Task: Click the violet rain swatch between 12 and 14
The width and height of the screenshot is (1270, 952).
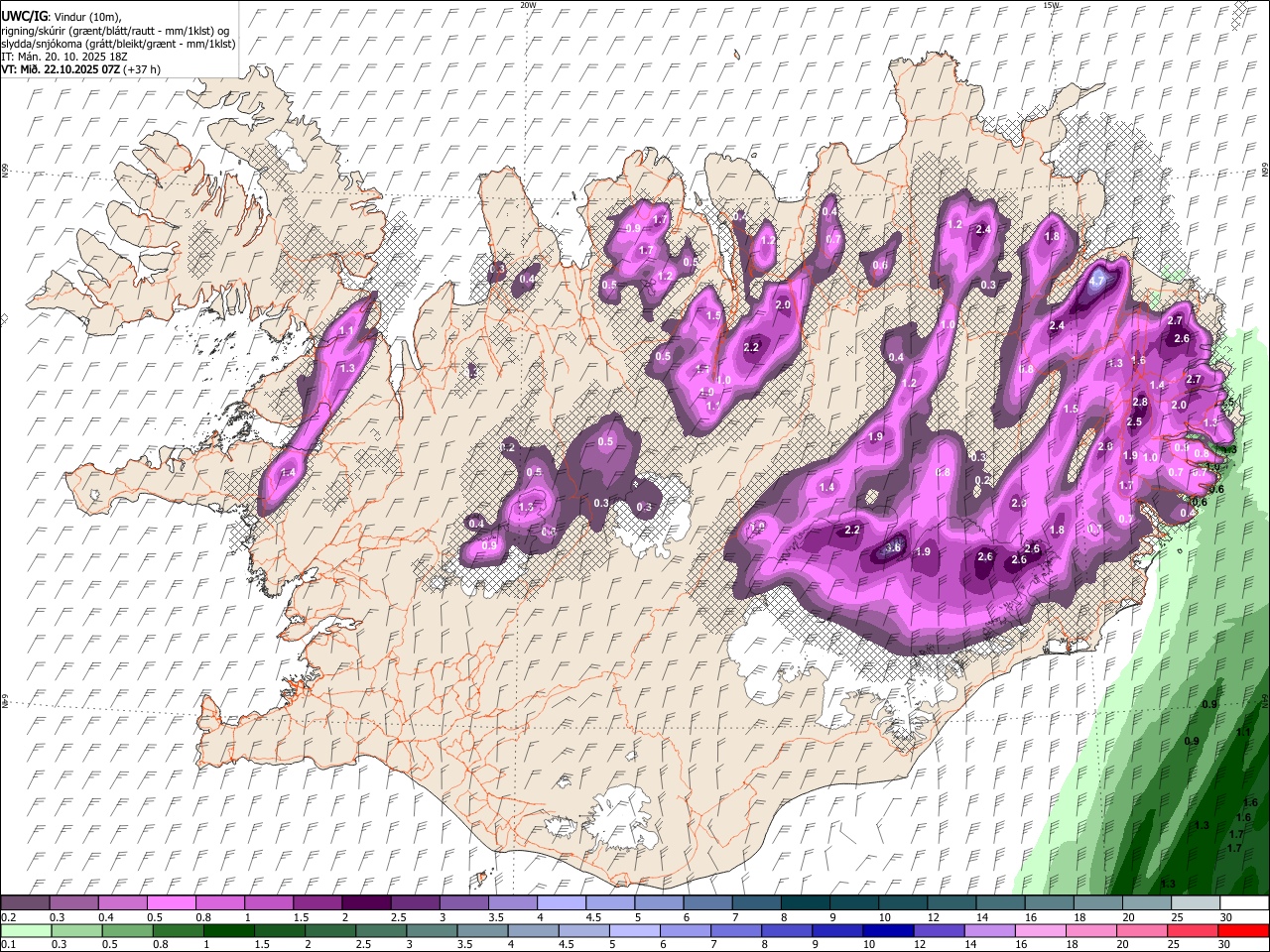Action: [x=940, y=931]
